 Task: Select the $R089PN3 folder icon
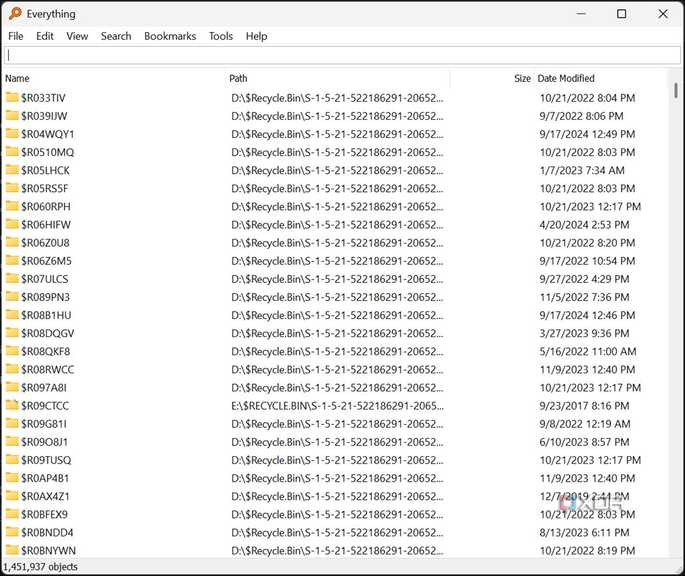pos(12,297)
